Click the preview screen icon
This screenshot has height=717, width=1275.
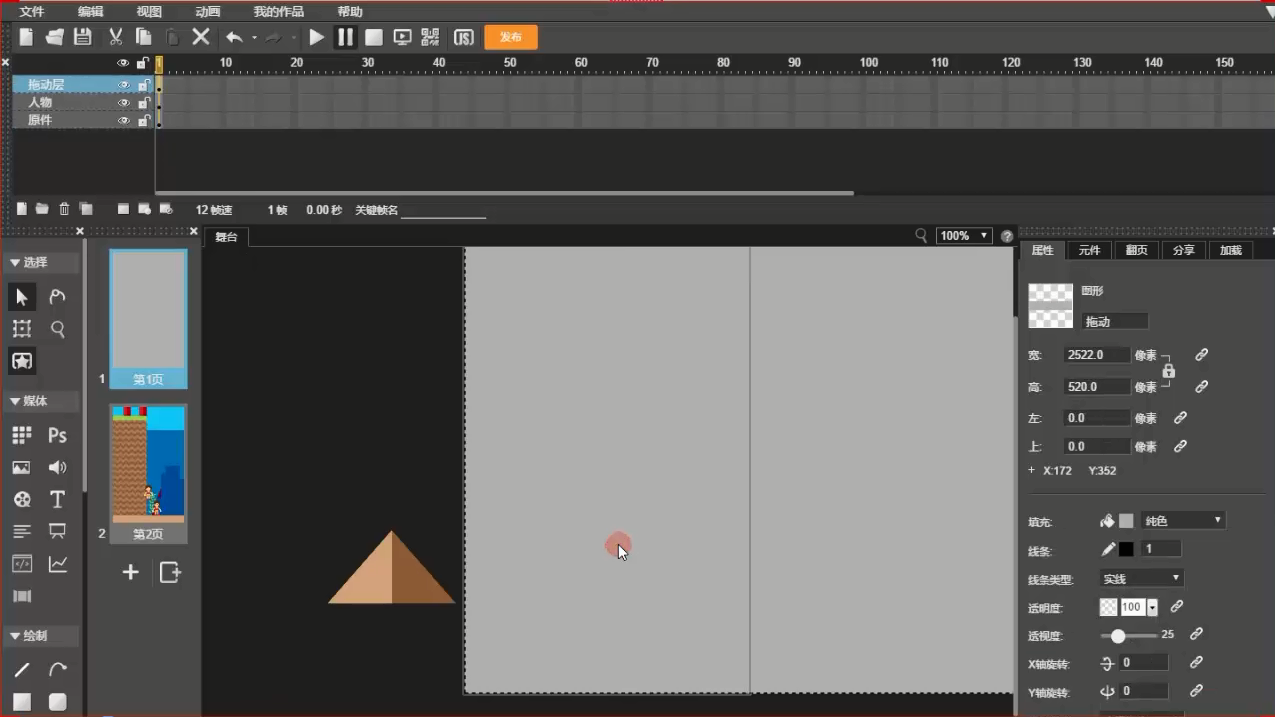[403, 37]
